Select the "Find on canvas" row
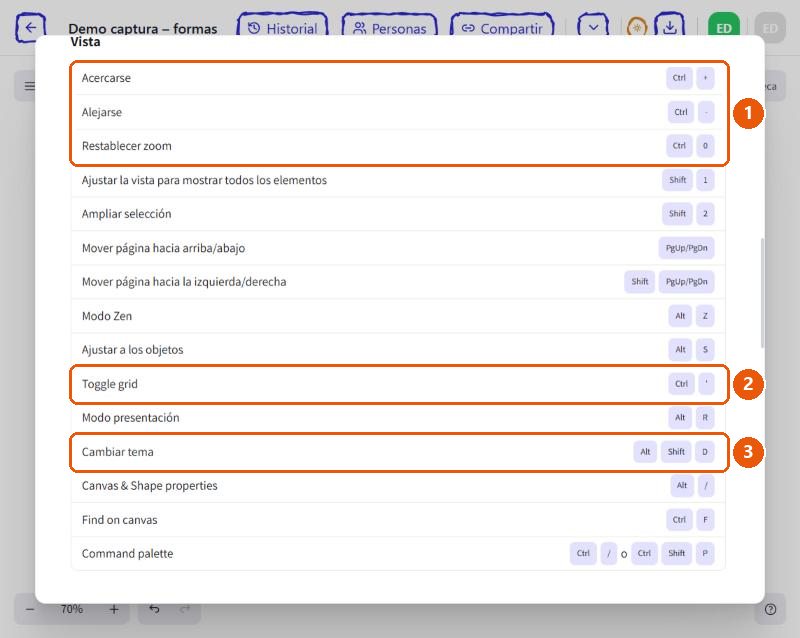The width and height of the screenshot is (800, 638). pyautogui.click(x=398, y=520)
